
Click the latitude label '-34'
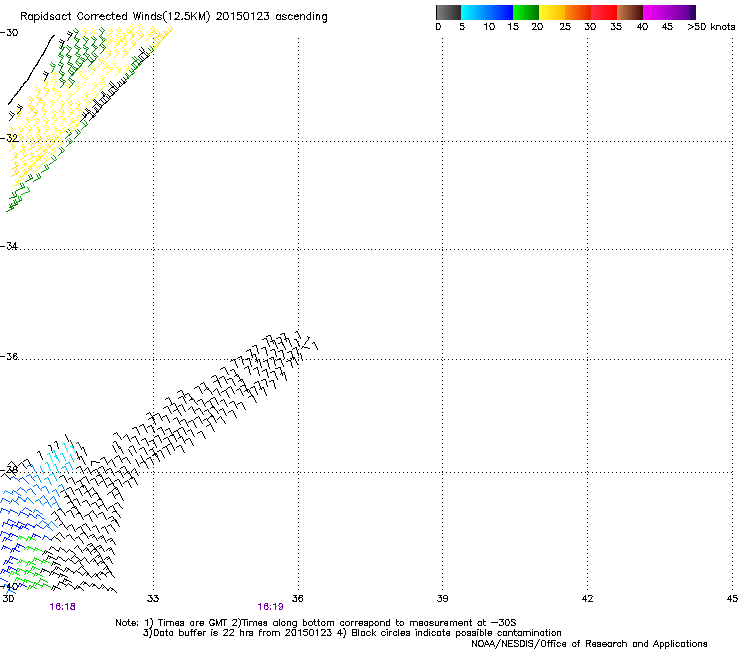click(9, 246)
